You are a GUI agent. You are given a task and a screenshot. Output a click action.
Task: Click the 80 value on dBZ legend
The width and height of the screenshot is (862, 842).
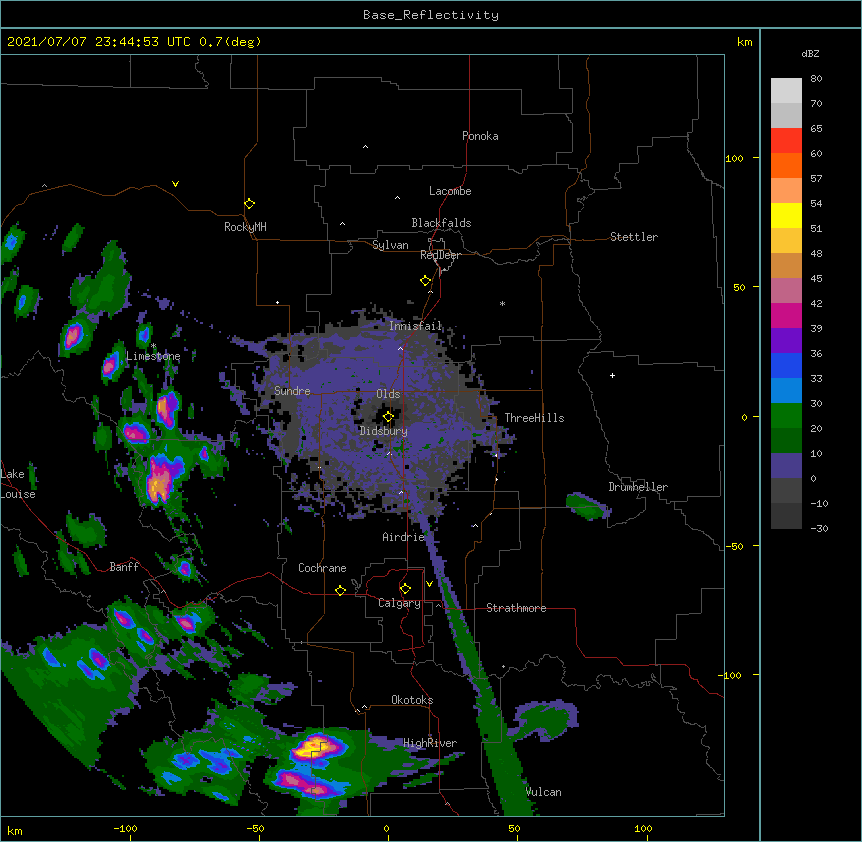[x=816, y=79]
